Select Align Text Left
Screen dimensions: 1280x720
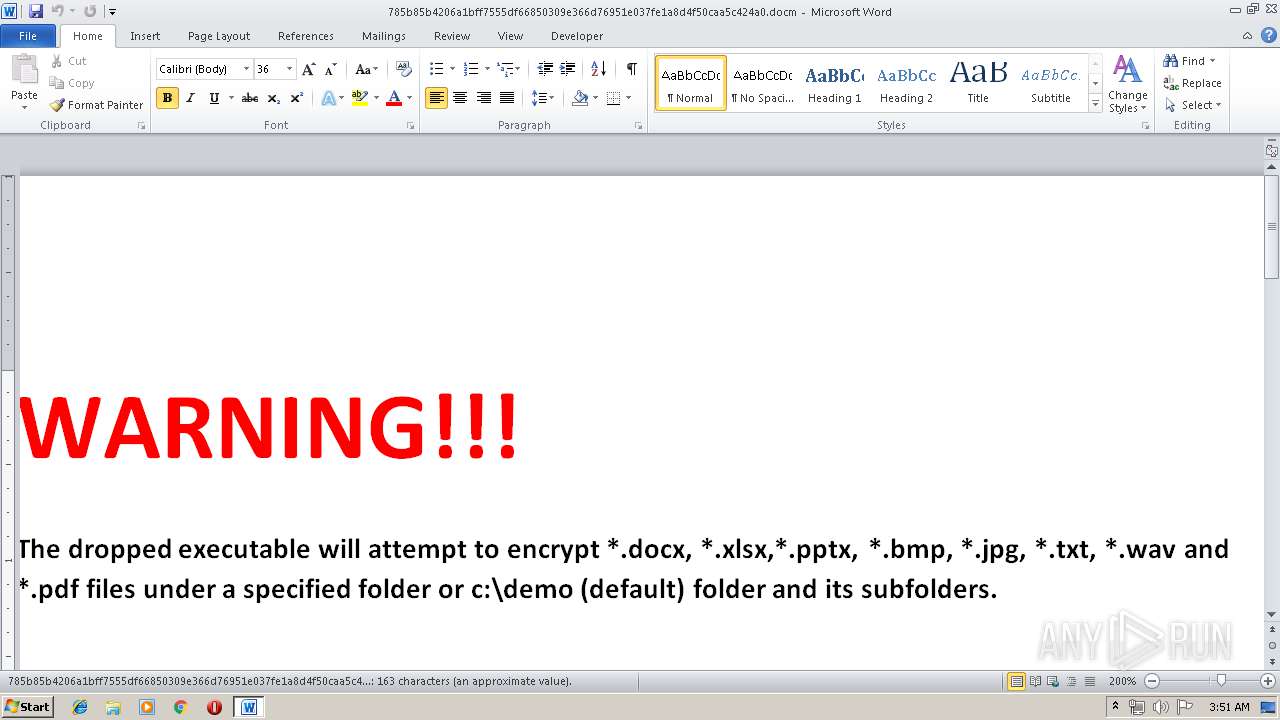[x=436, y=98]
